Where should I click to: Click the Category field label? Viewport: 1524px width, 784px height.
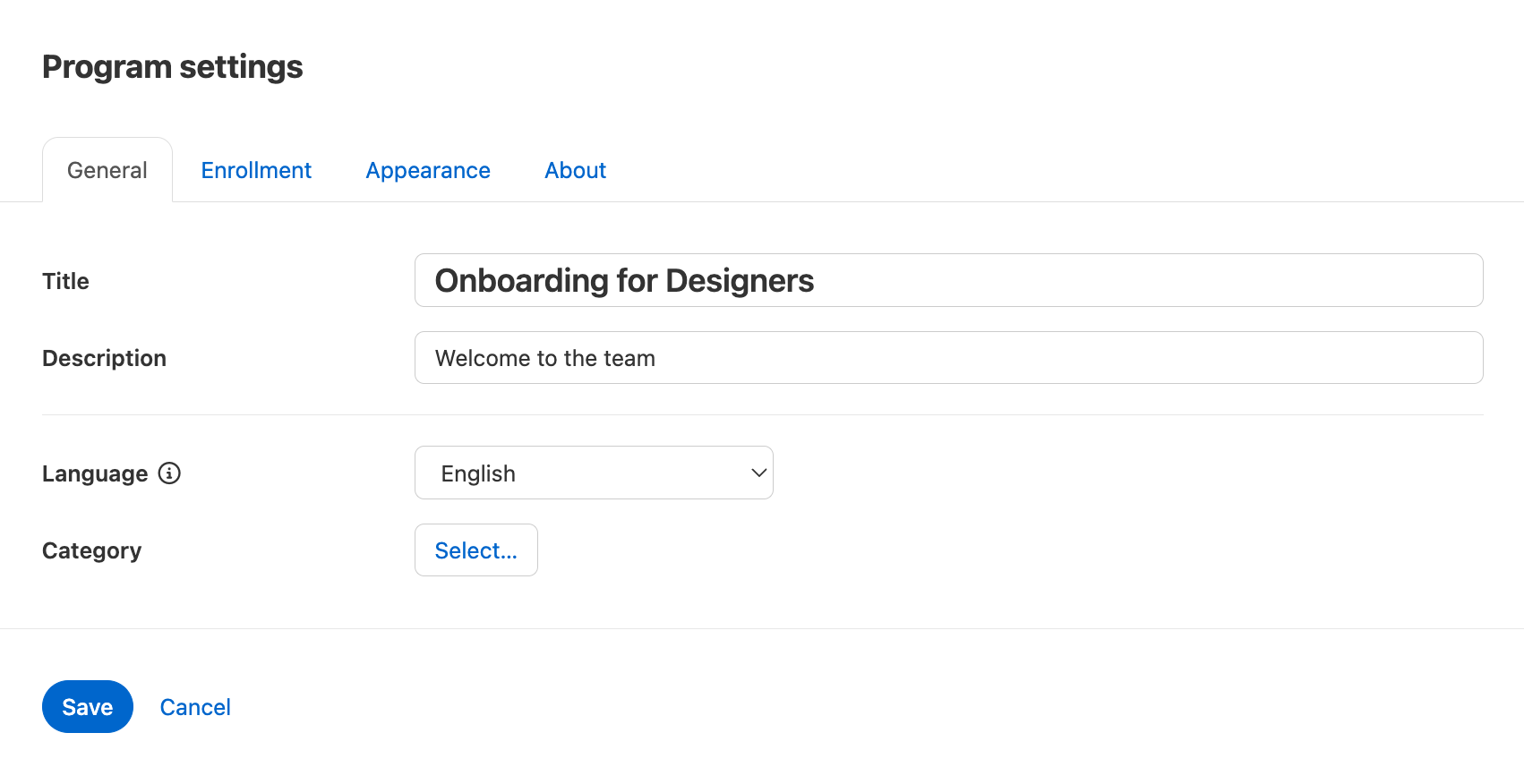91,550
